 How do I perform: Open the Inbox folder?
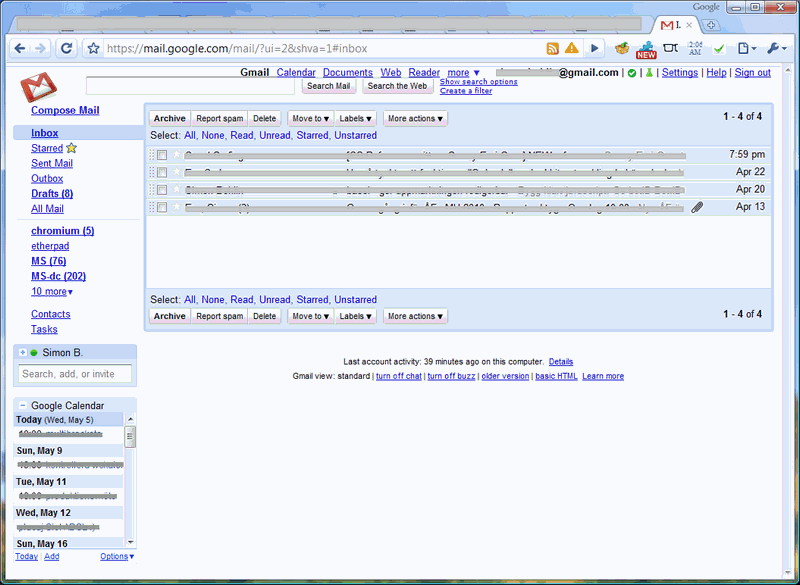44,133
